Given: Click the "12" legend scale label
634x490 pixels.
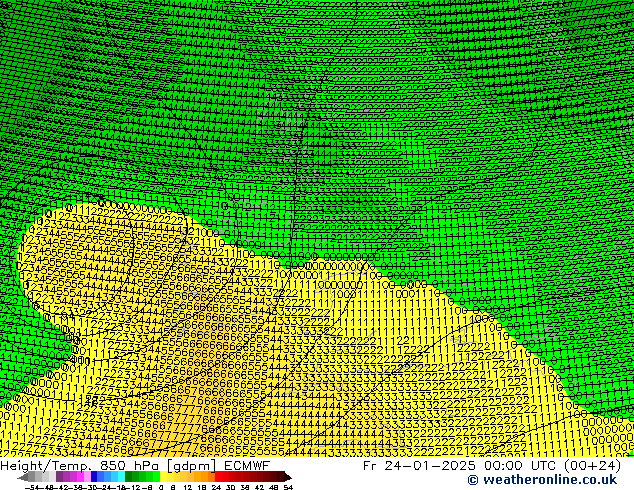Looking at the screenshot, I should point(188,488).
